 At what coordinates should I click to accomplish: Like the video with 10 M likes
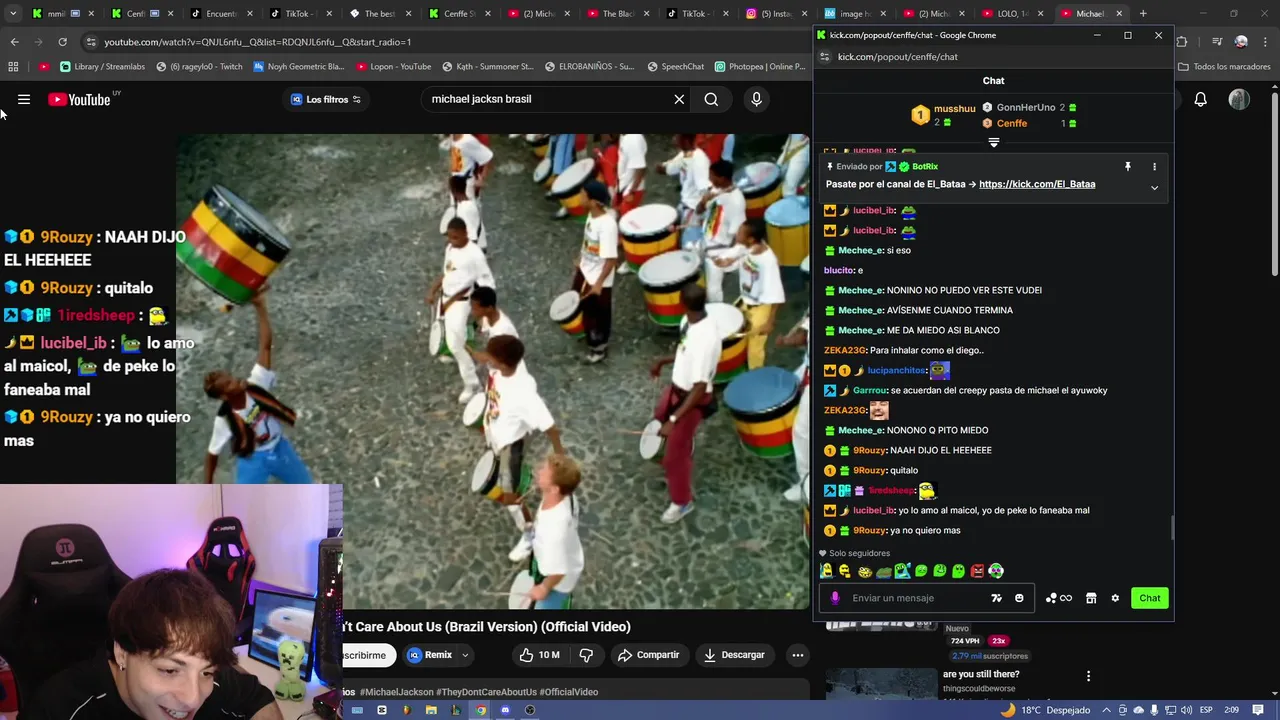[539, 655]
